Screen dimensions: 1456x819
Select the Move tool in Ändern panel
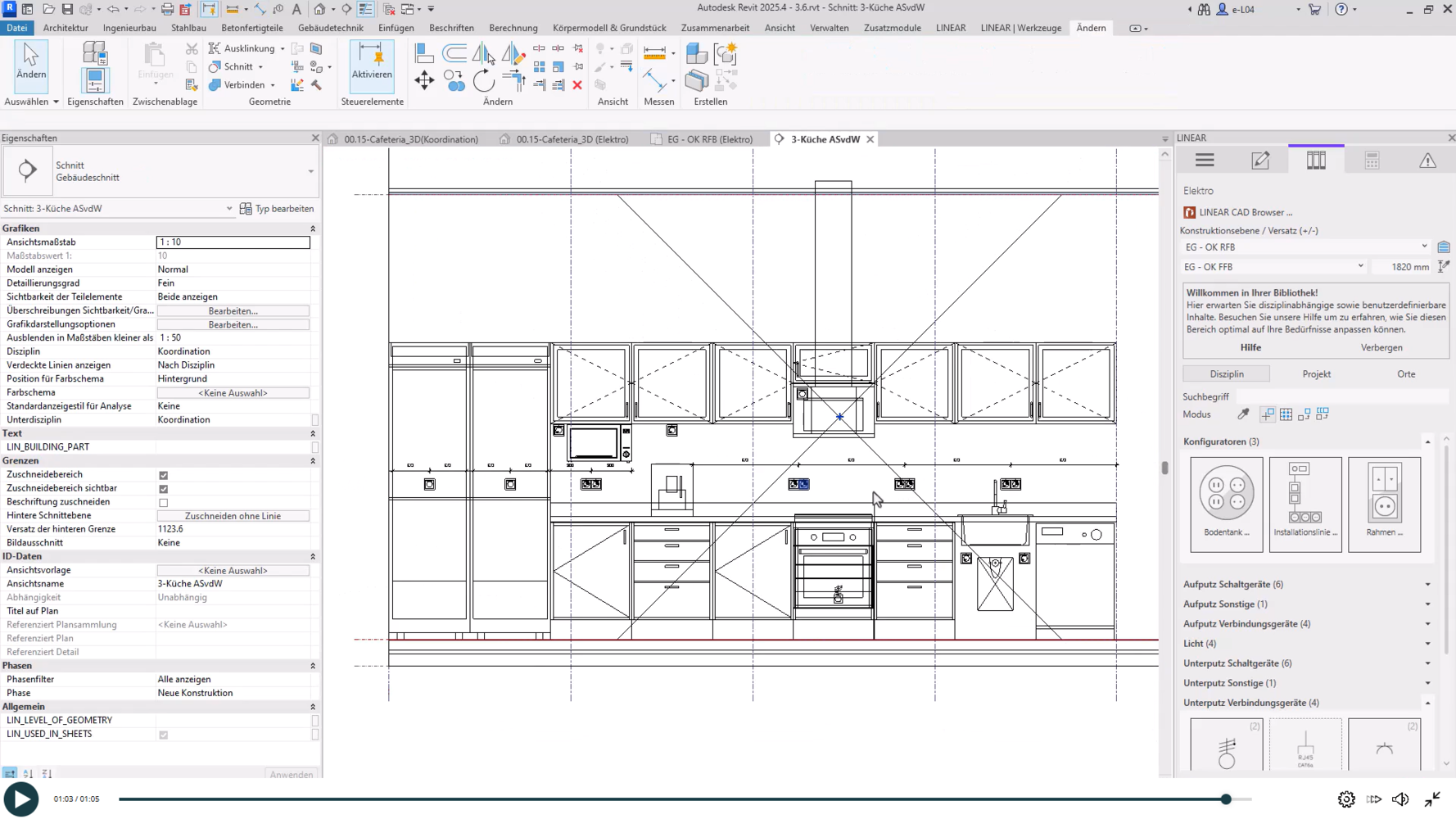tap(424, 80)
